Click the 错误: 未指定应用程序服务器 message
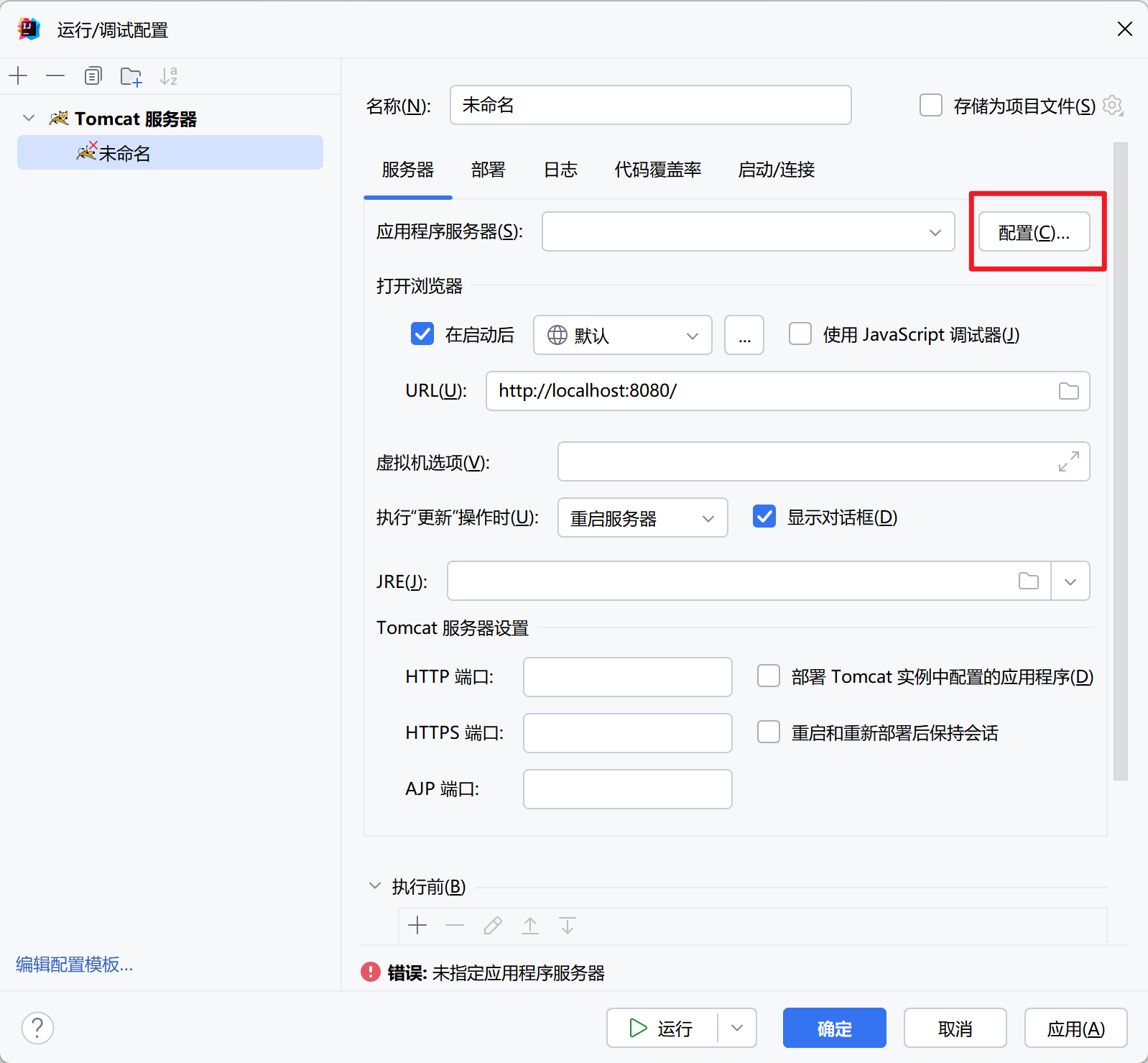This screenshot has width=1148, height=1063. coord(496,972)
